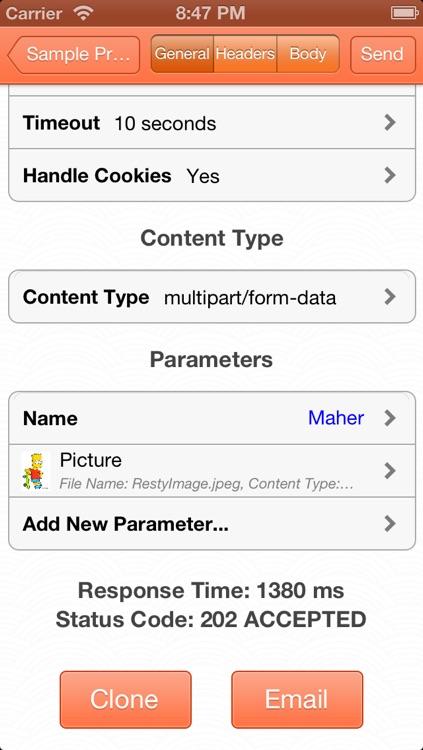Tap multipart/form-data value

[250, 298]
